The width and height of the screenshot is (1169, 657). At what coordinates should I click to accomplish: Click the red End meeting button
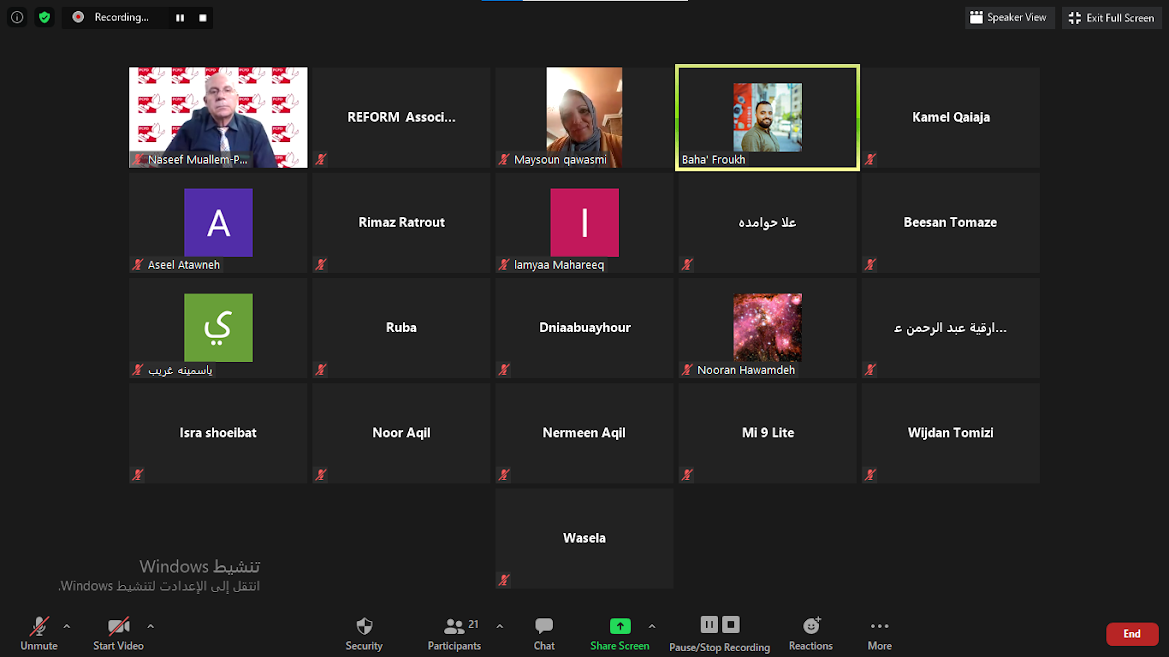pos(1132,634)
